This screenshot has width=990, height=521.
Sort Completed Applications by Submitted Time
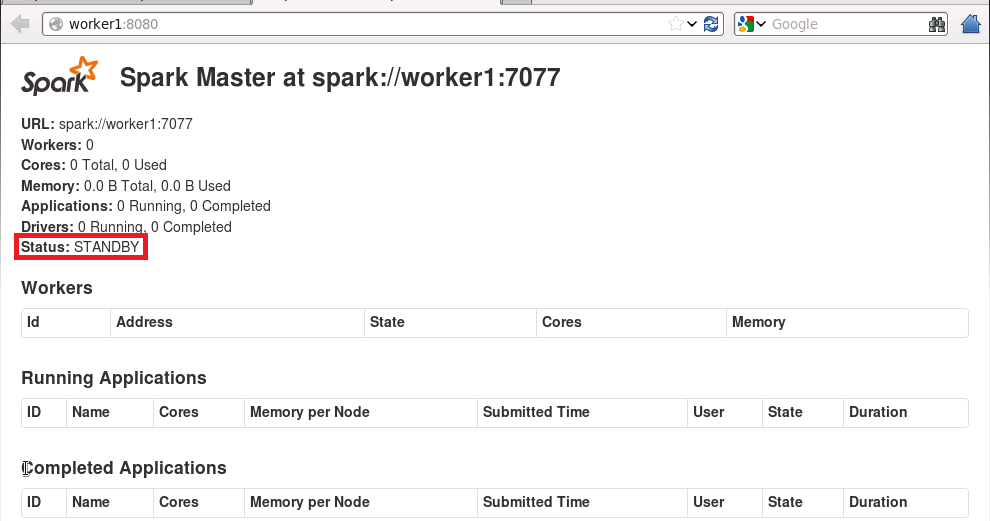coord(583,503)
